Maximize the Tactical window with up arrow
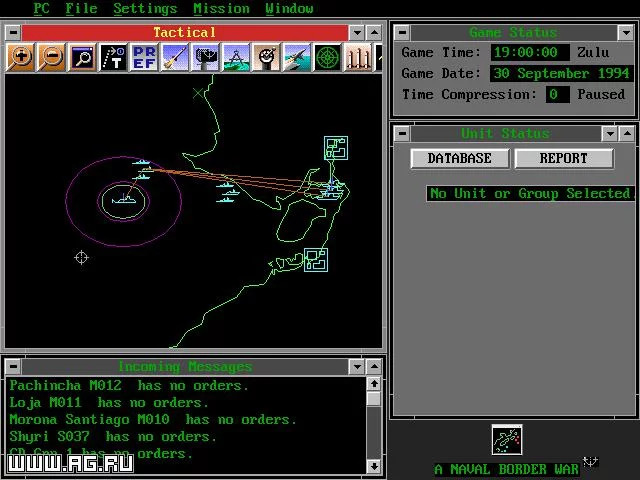This screenshot has width=640, height=480. pyautogui.click(x=374, y=33)
